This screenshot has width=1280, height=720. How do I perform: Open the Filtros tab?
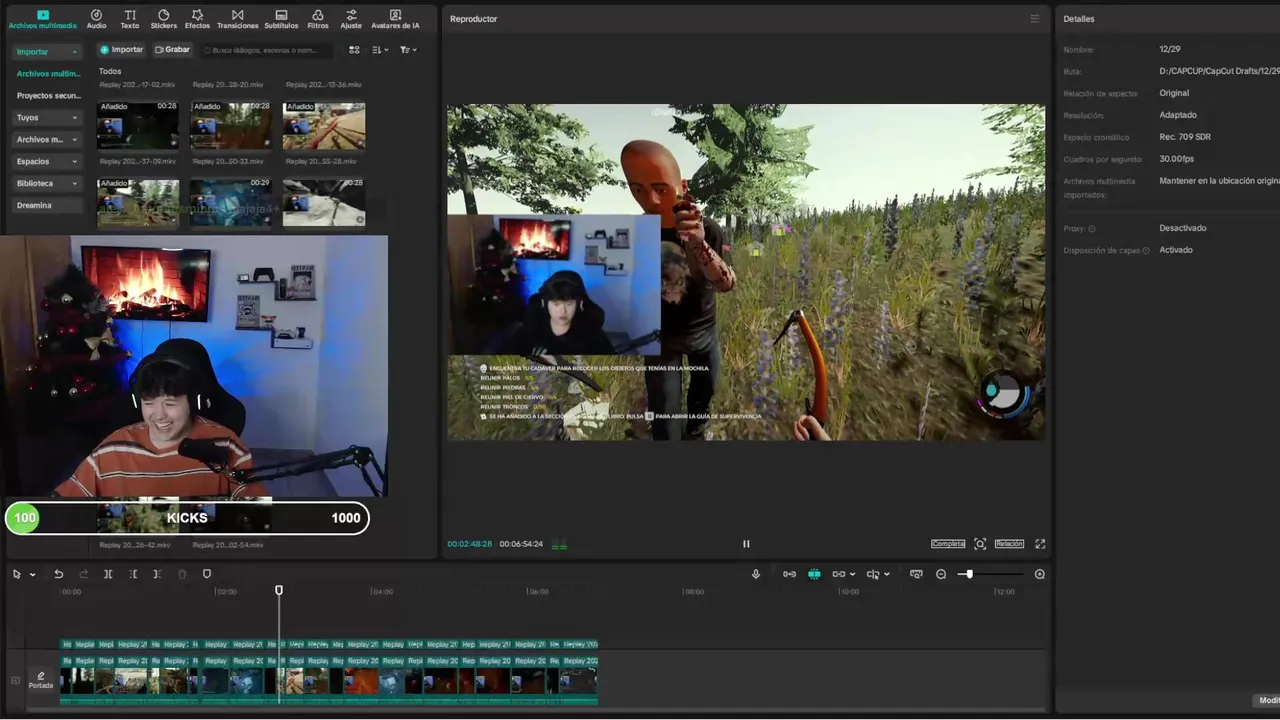317,19
